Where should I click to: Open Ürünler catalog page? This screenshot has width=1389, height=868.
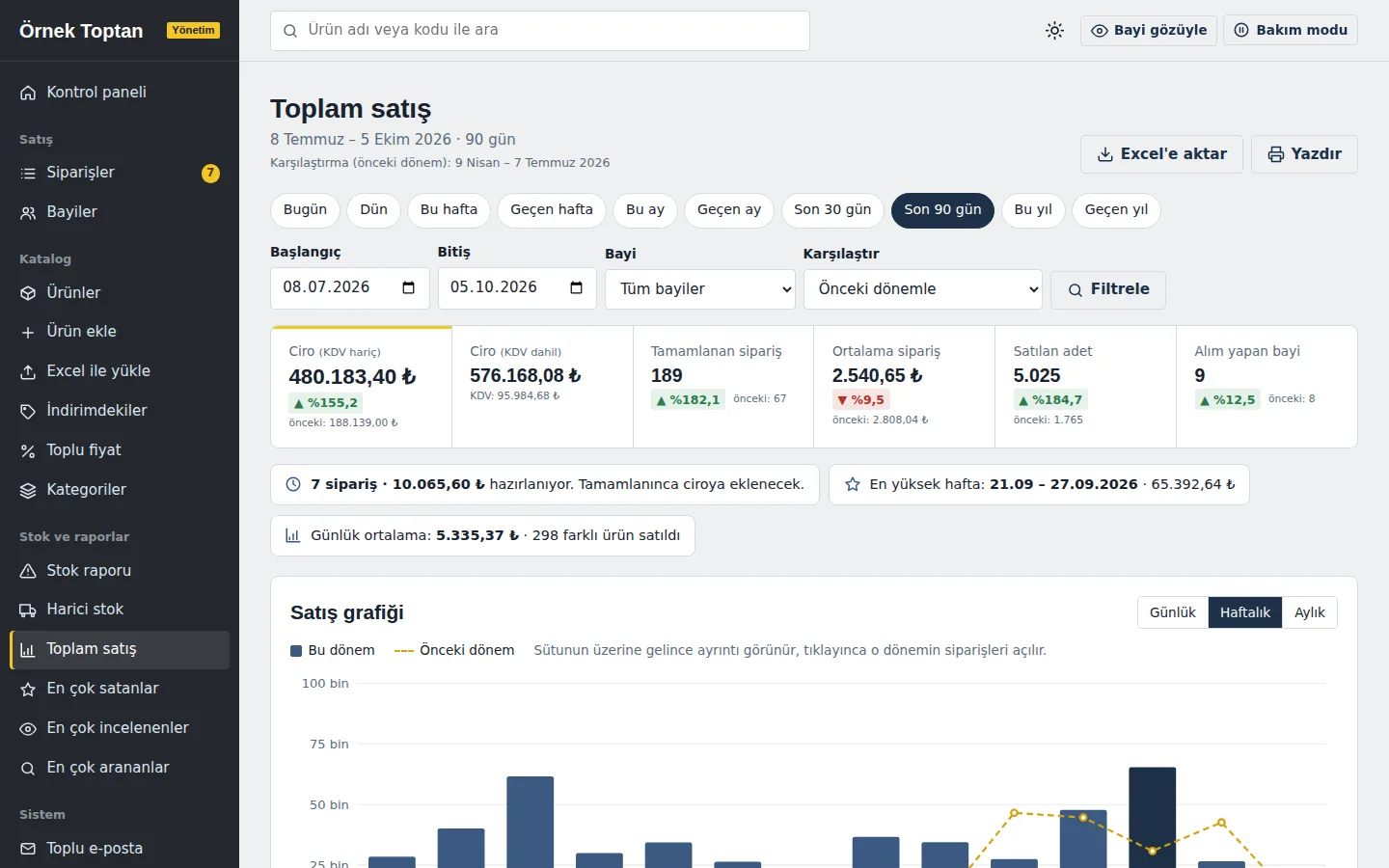click(120, 292)
